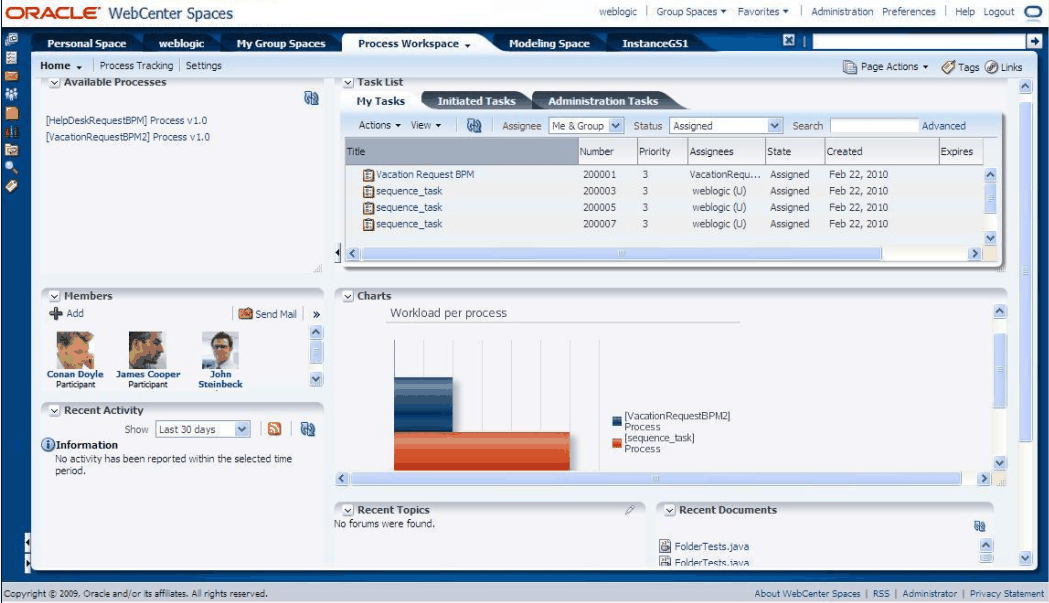Refresh the Available Processes panel
This screenshot has width=1049, height=603.
311,98
